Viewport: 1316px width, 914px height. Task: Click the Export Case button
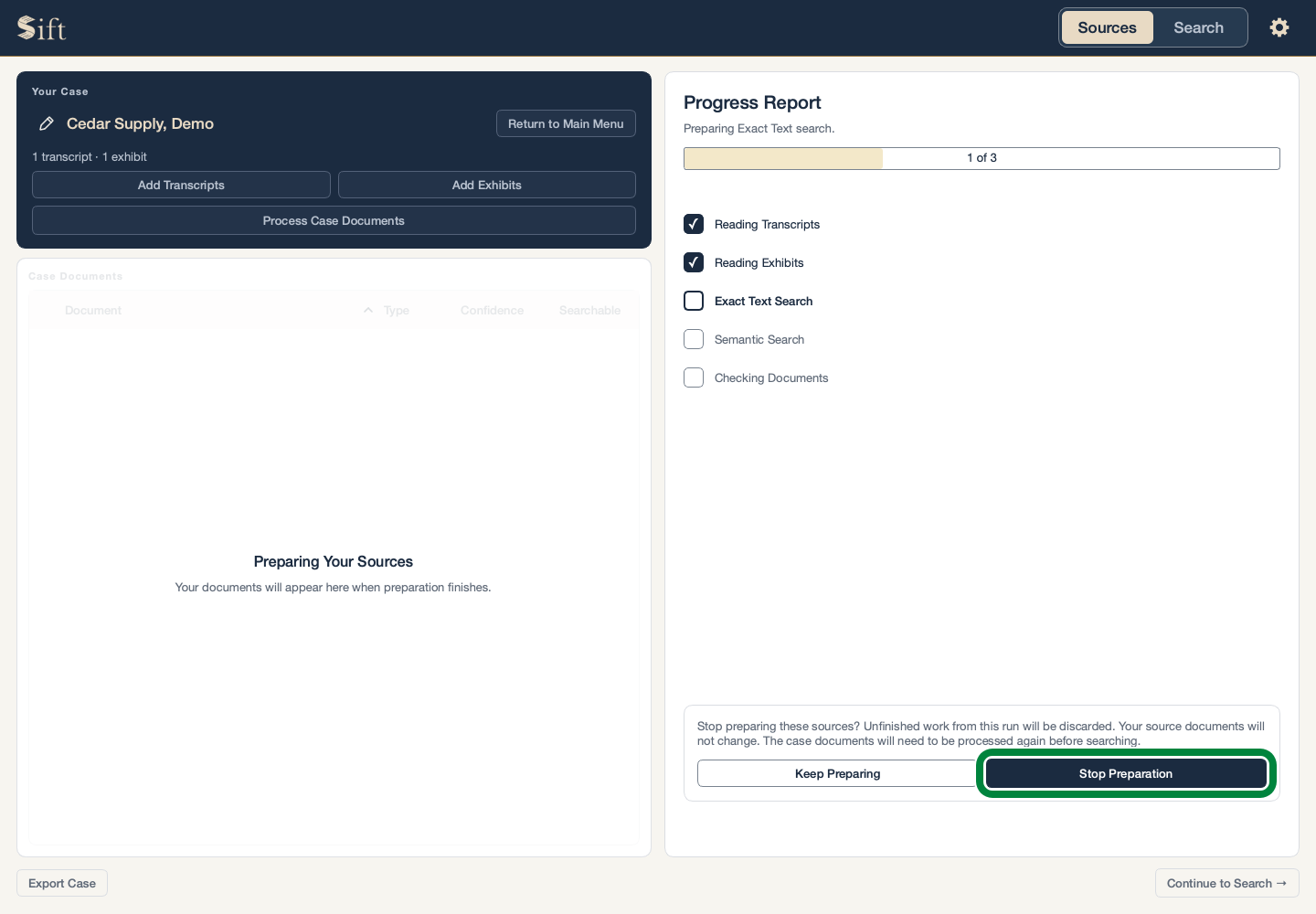(x=62, y=883)
